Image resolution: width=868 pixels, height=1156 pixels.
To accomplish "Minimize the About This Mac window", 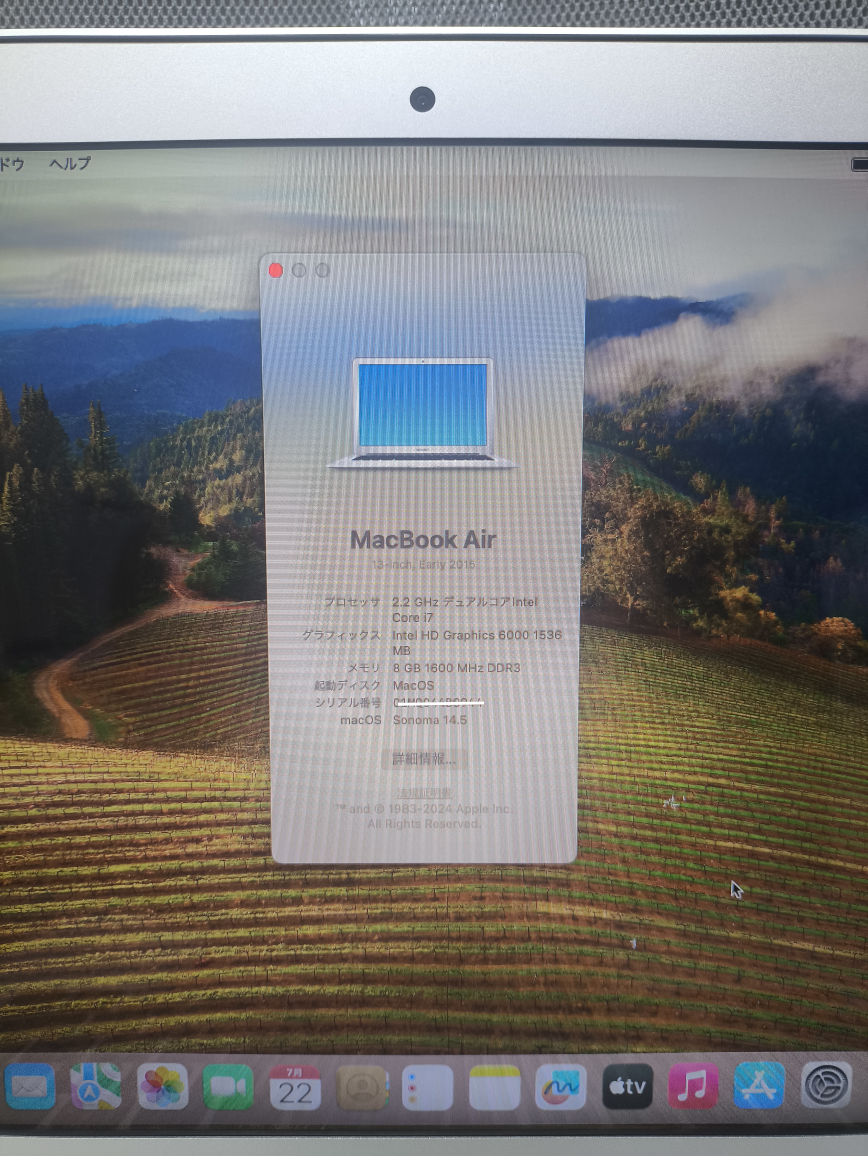I will (299, 271).
